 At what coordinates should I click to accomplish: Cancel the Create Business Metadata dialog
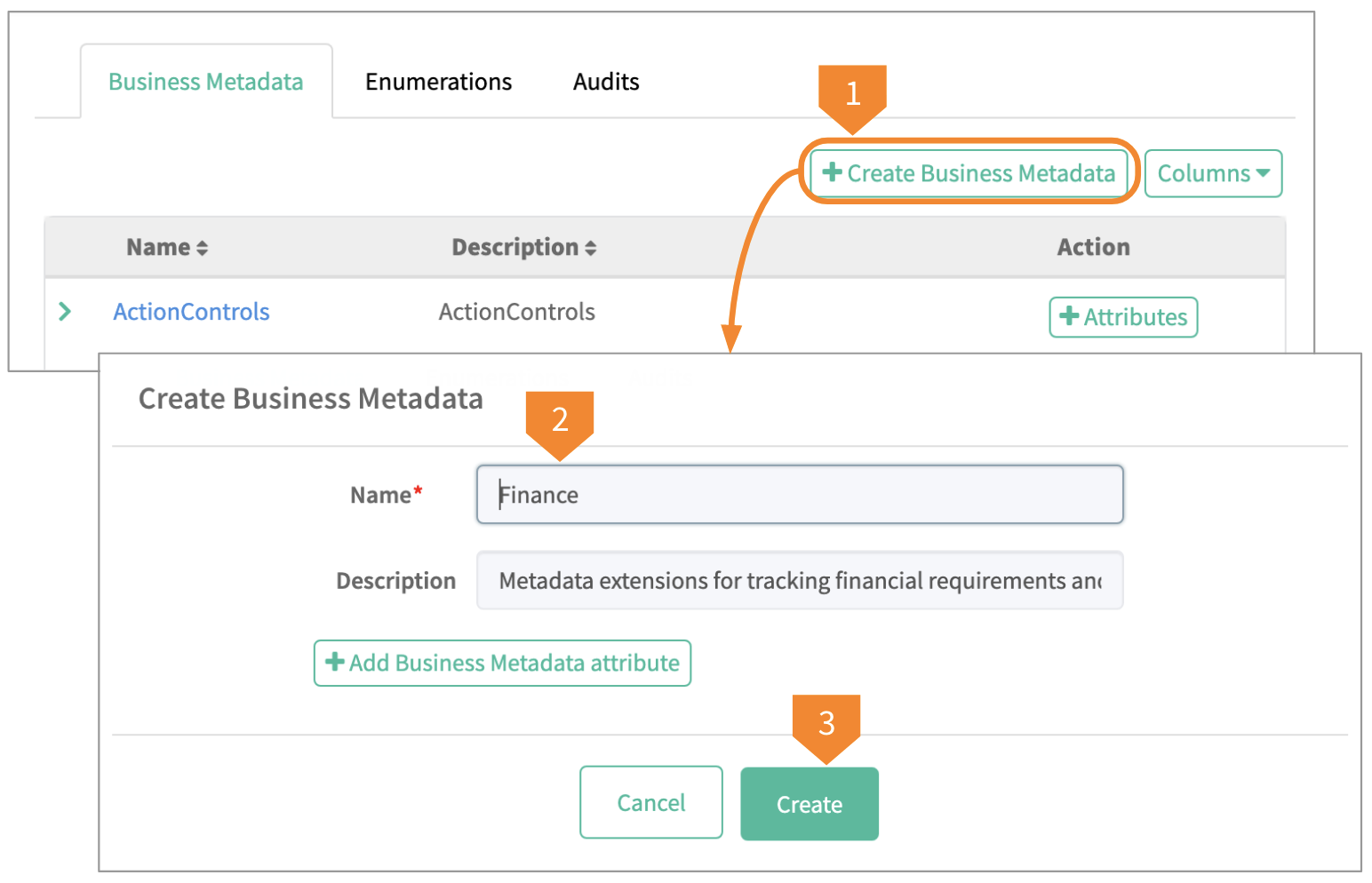click(x=650, y=803)
